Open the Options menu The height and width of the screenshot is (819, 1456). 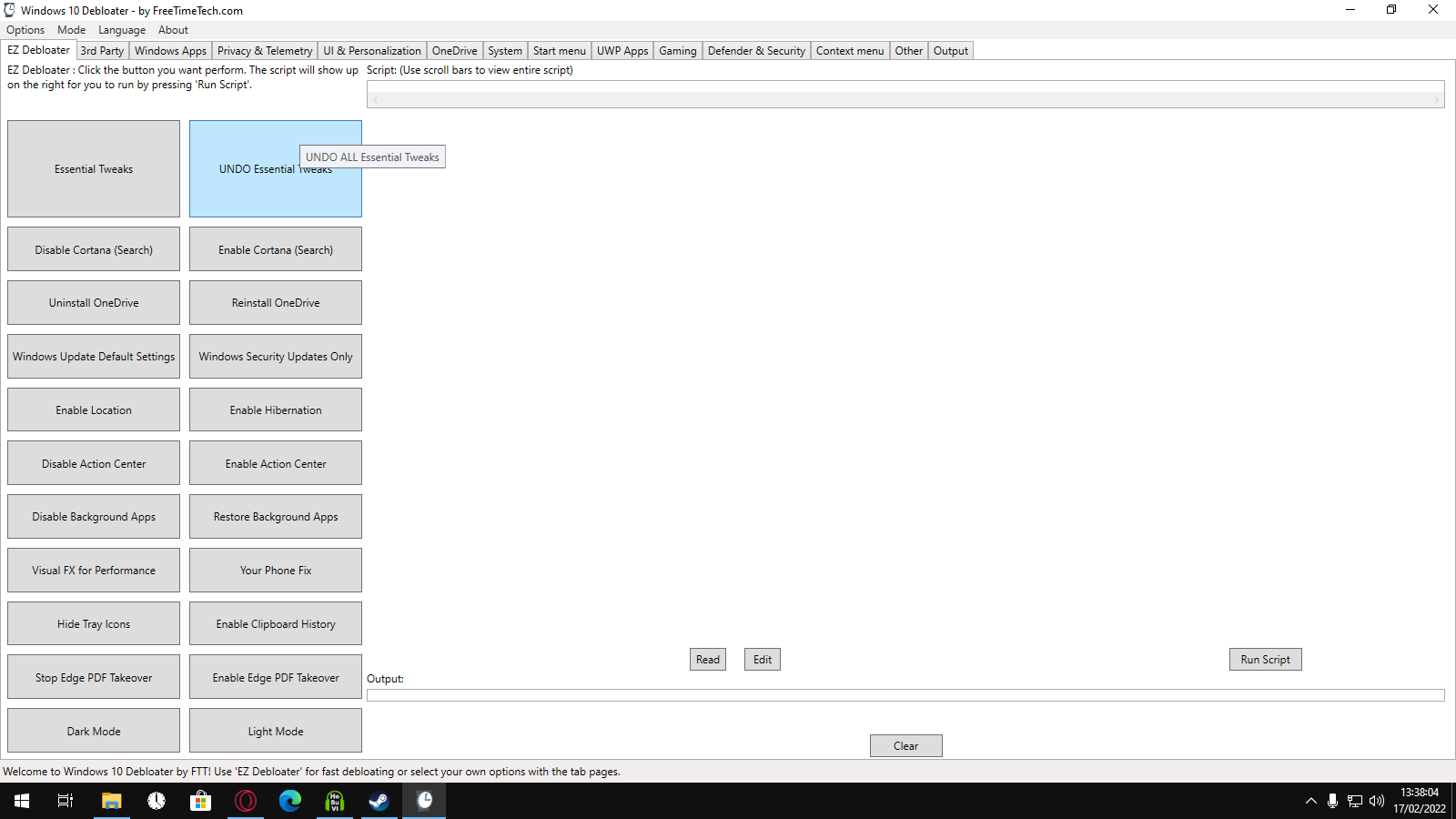click(x=25, y=30)
